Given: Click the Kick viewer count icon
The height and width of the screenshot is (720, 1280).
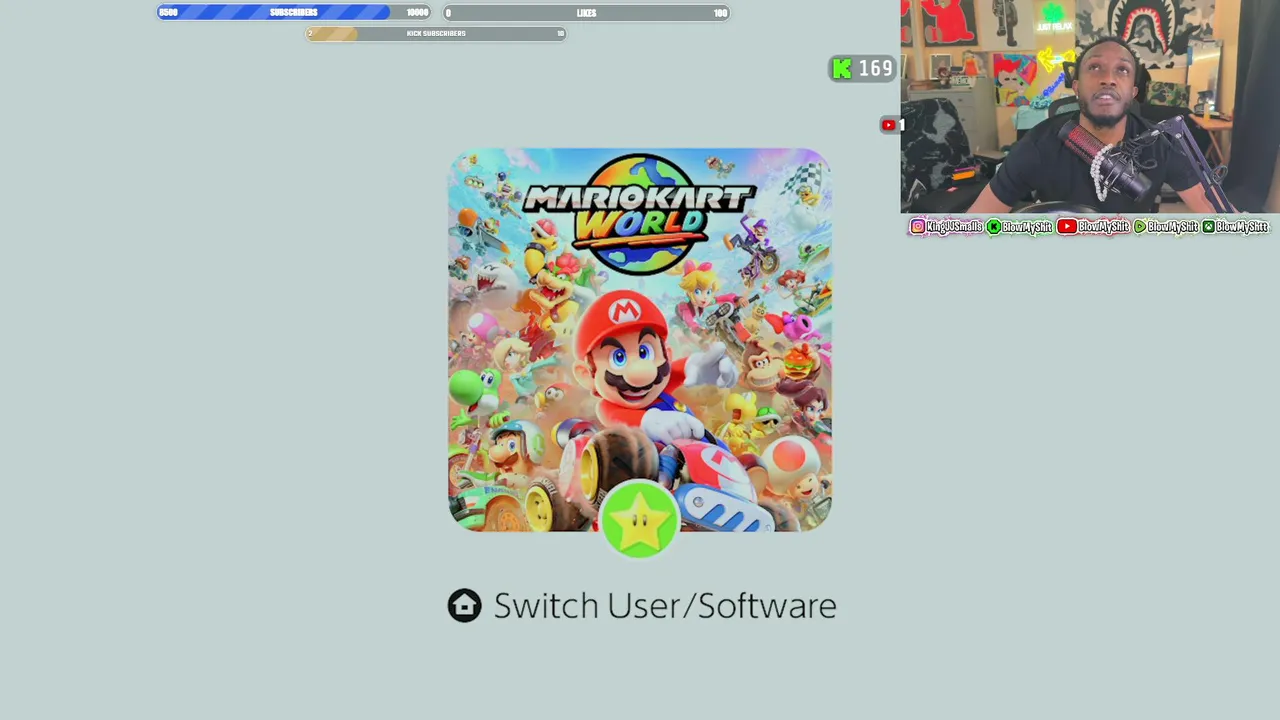Looking at the screenshot, I should [842, 68].
